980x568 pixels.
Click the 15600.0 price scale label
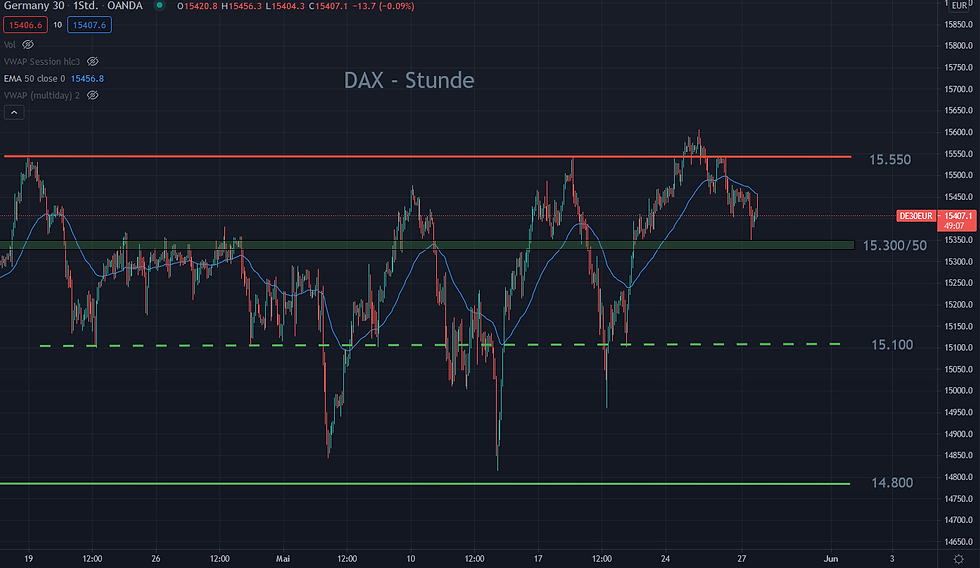[x=958, y=132]
